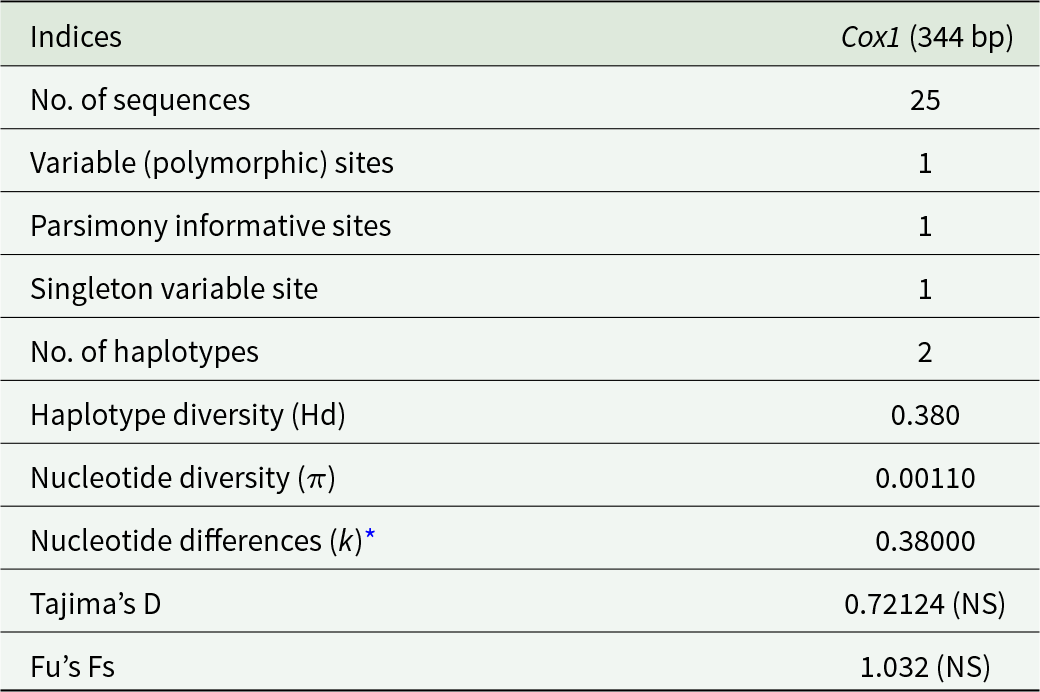Select 'Variable (polymorphic) sites' label
Screen dimensions: 1040x692
212,163
